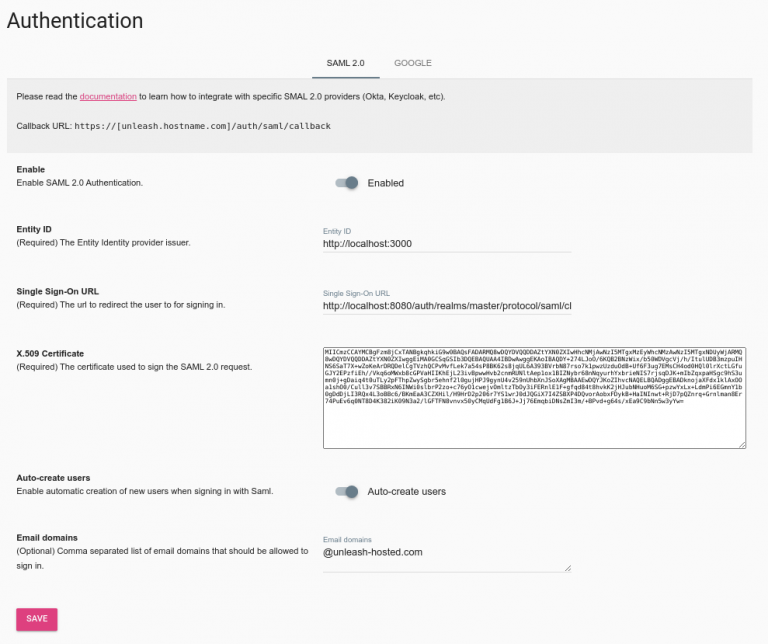
Task: Click inside the X.509 certificate text area
Action: point(534,398)
